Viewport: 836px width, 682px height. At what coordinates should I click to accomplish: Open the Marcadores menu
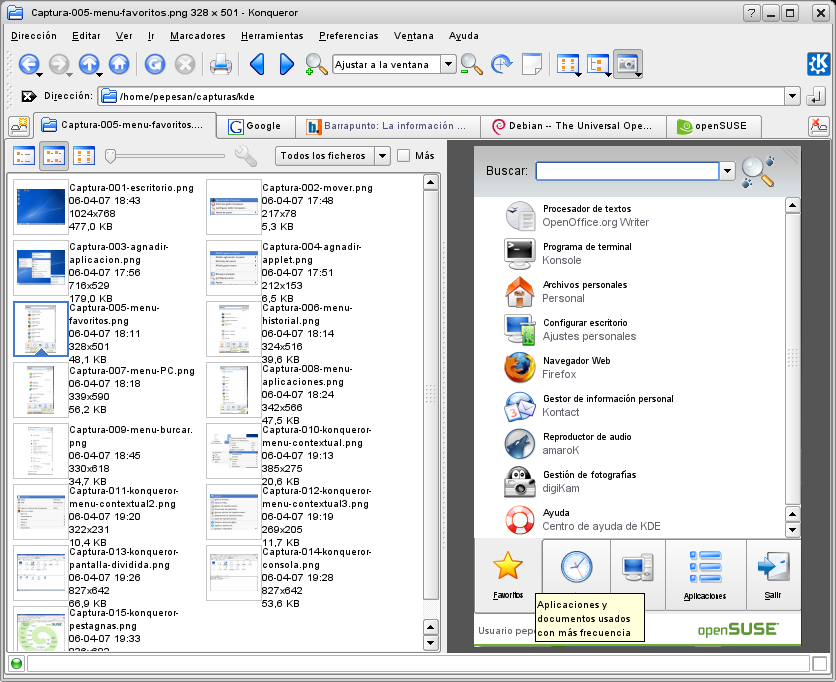(x=197, y=35)
